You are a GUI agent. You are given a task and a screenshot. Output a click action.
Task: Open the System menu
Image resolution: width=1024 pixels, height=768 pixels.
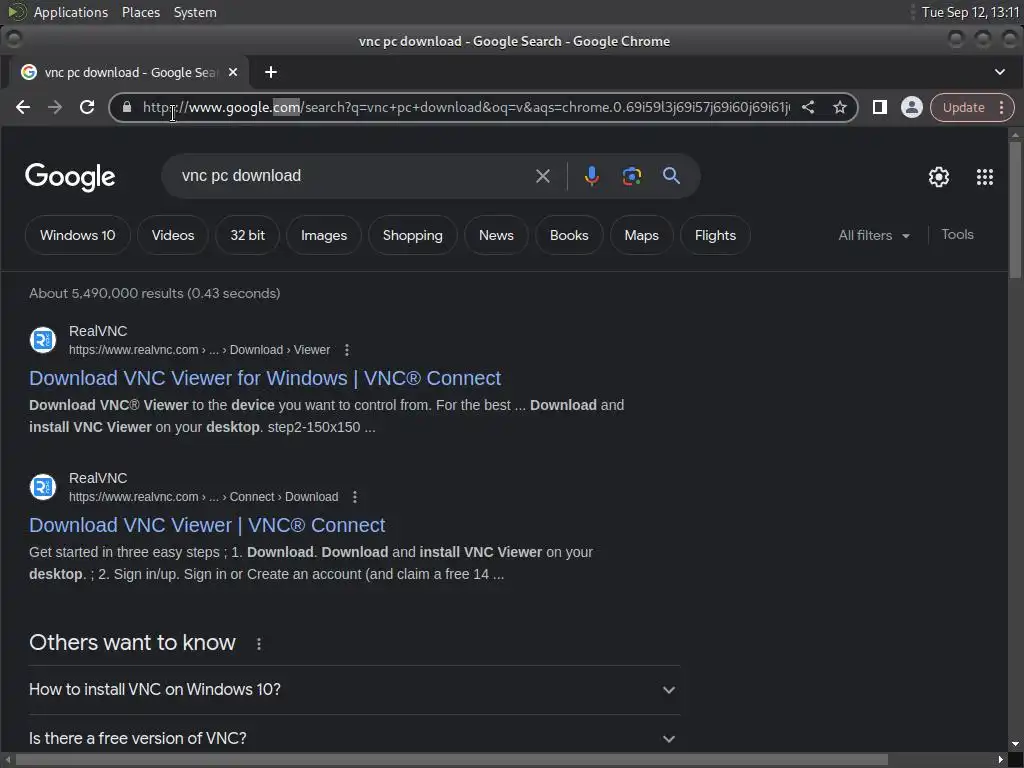tap(195, 12)
